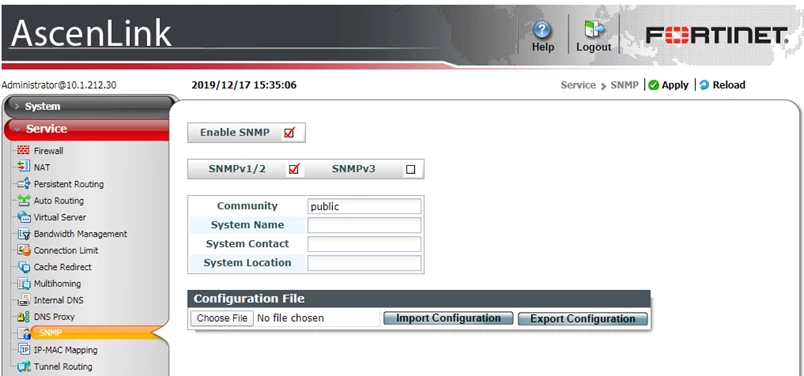Click the SNMP breadcrumb text

[624, 85]
